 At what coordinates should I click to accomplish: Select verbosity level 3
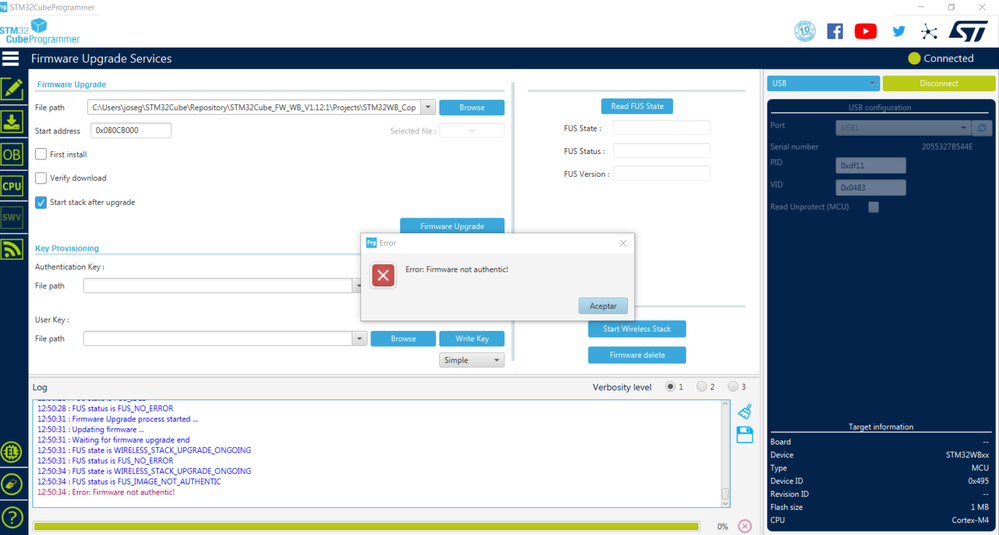tap(733, 387)
